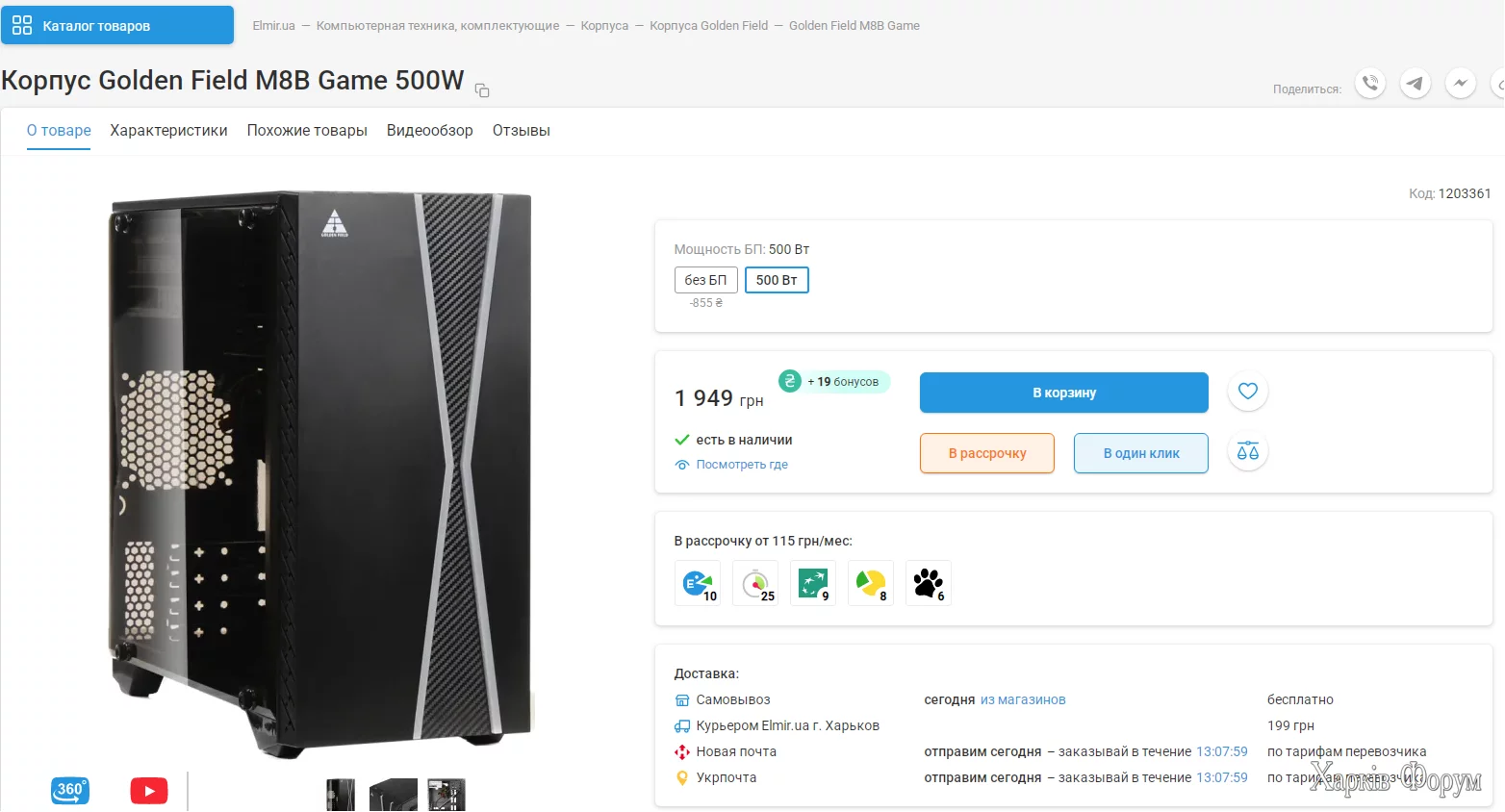Select the "500 Вт" power supply option
This screenshot has height=812, width=1505.
click(777, 280)
